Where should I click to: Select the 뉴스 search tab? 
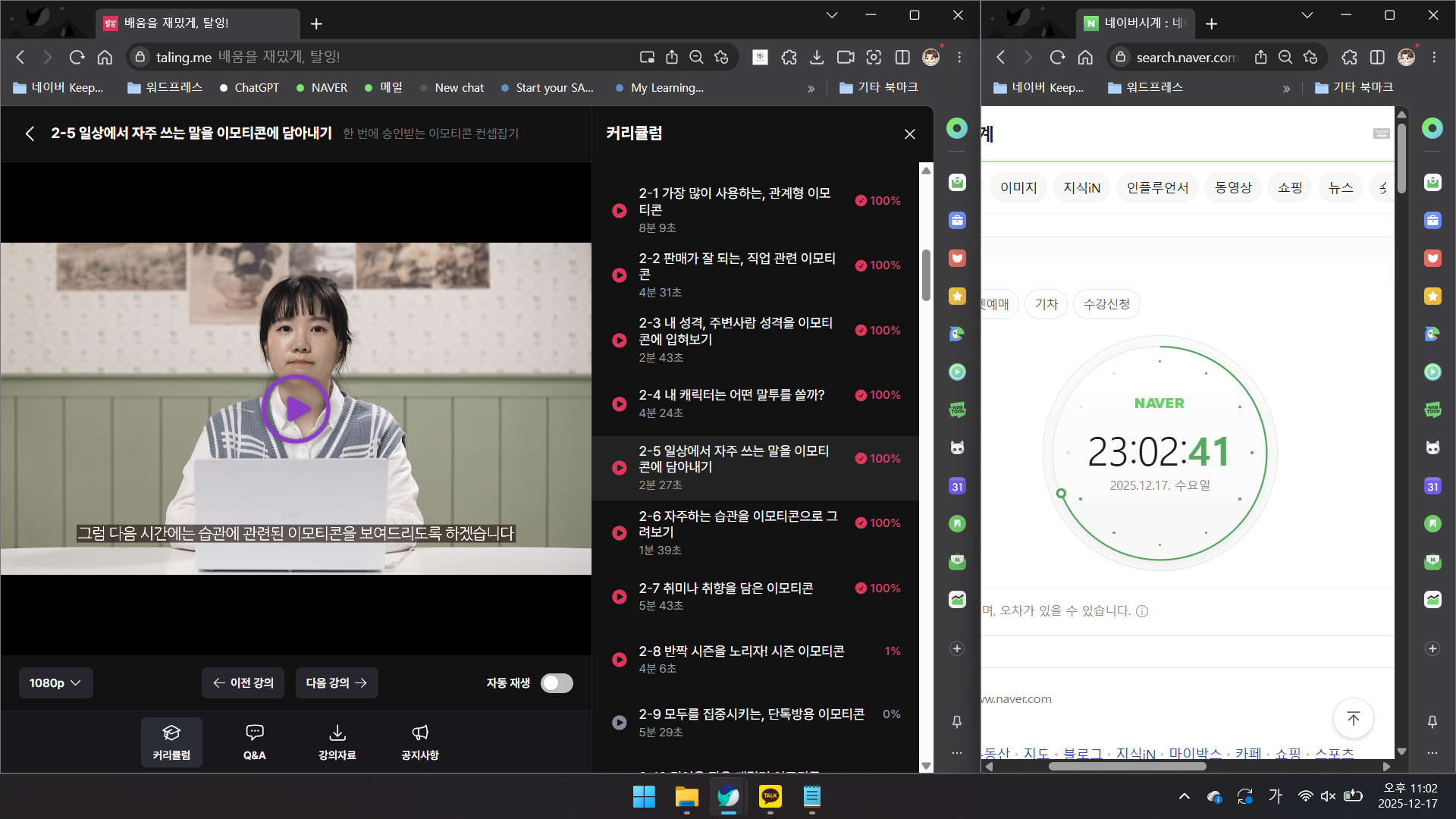(x=1340, y=187)
